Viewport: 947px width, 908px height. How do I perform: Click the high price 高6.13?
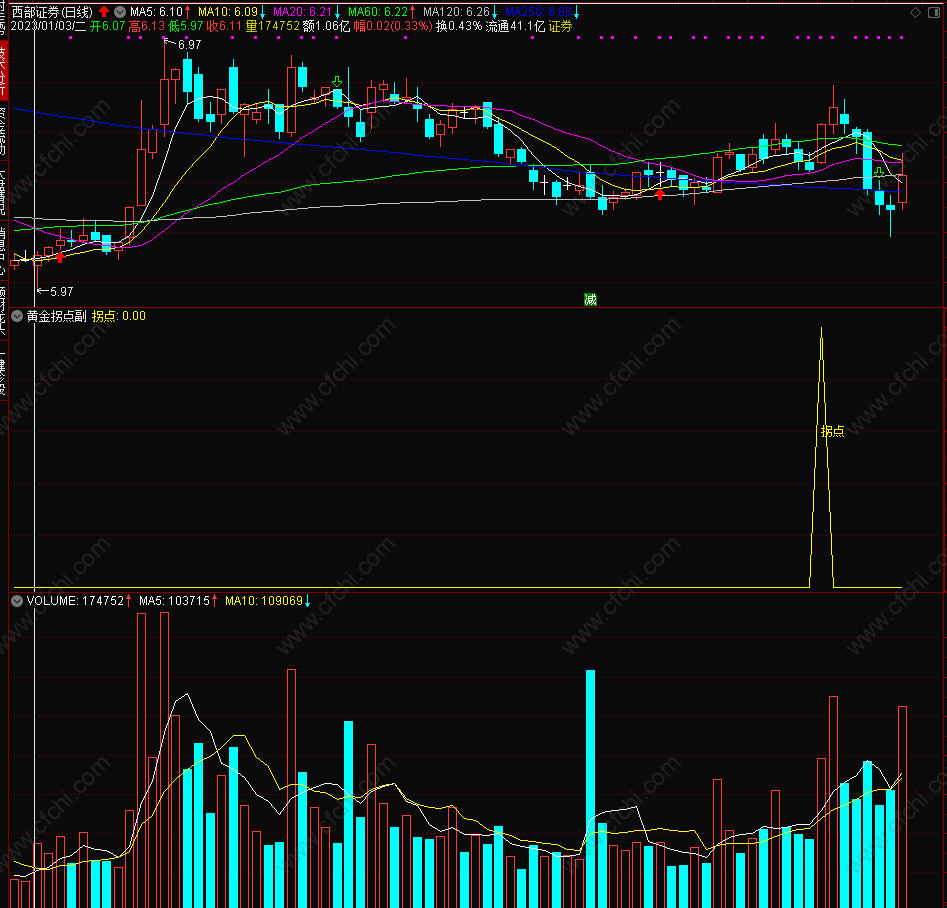(146, 26)
